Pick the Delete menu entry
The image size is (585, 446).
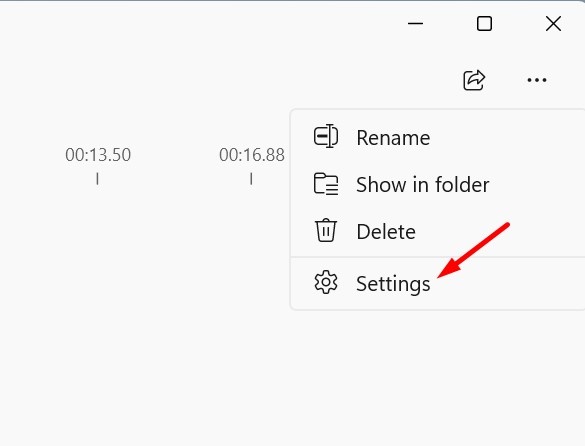pos(438,231)
